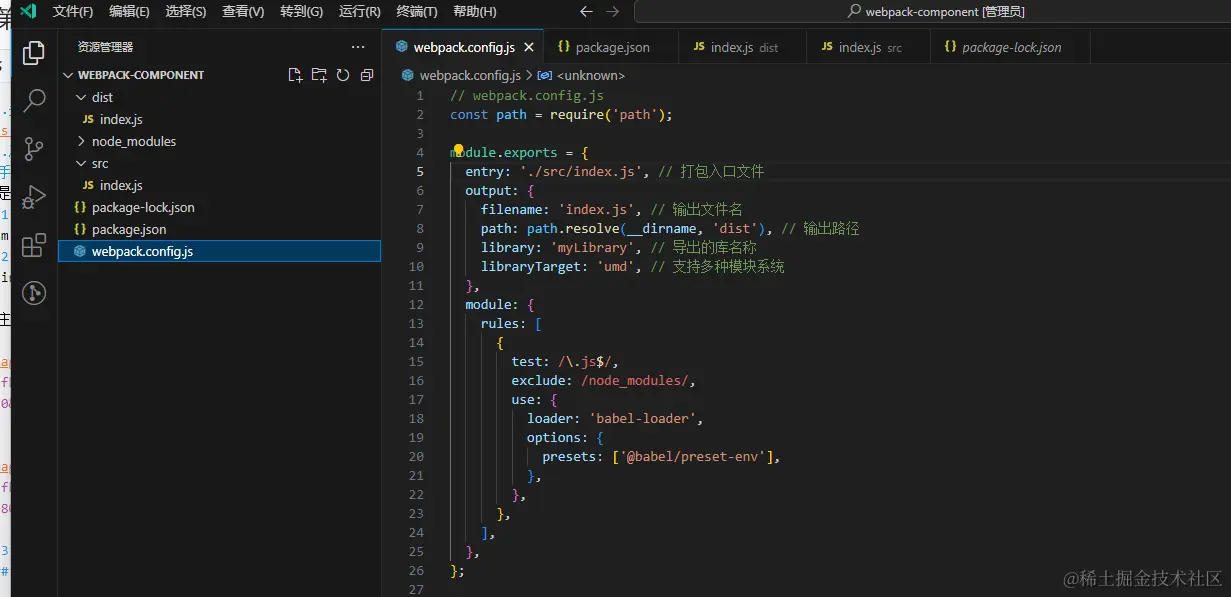Click './src/index.js' entry string on line 5
The width and height of the screenshot is (1231, 597).
[x=580, y=171]
